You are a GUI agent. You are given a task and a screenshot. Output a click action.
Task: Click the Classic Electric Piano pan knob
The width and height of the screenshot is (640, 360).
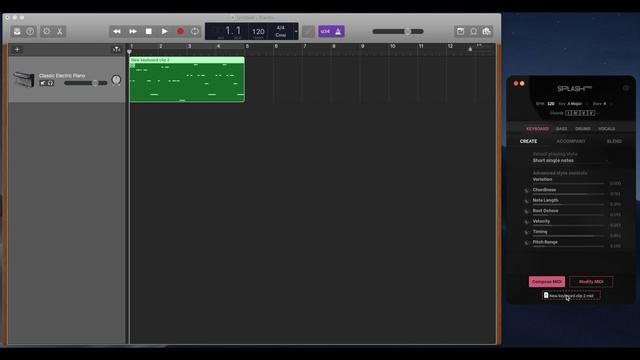pyautogui.click(x=116, y=80)
